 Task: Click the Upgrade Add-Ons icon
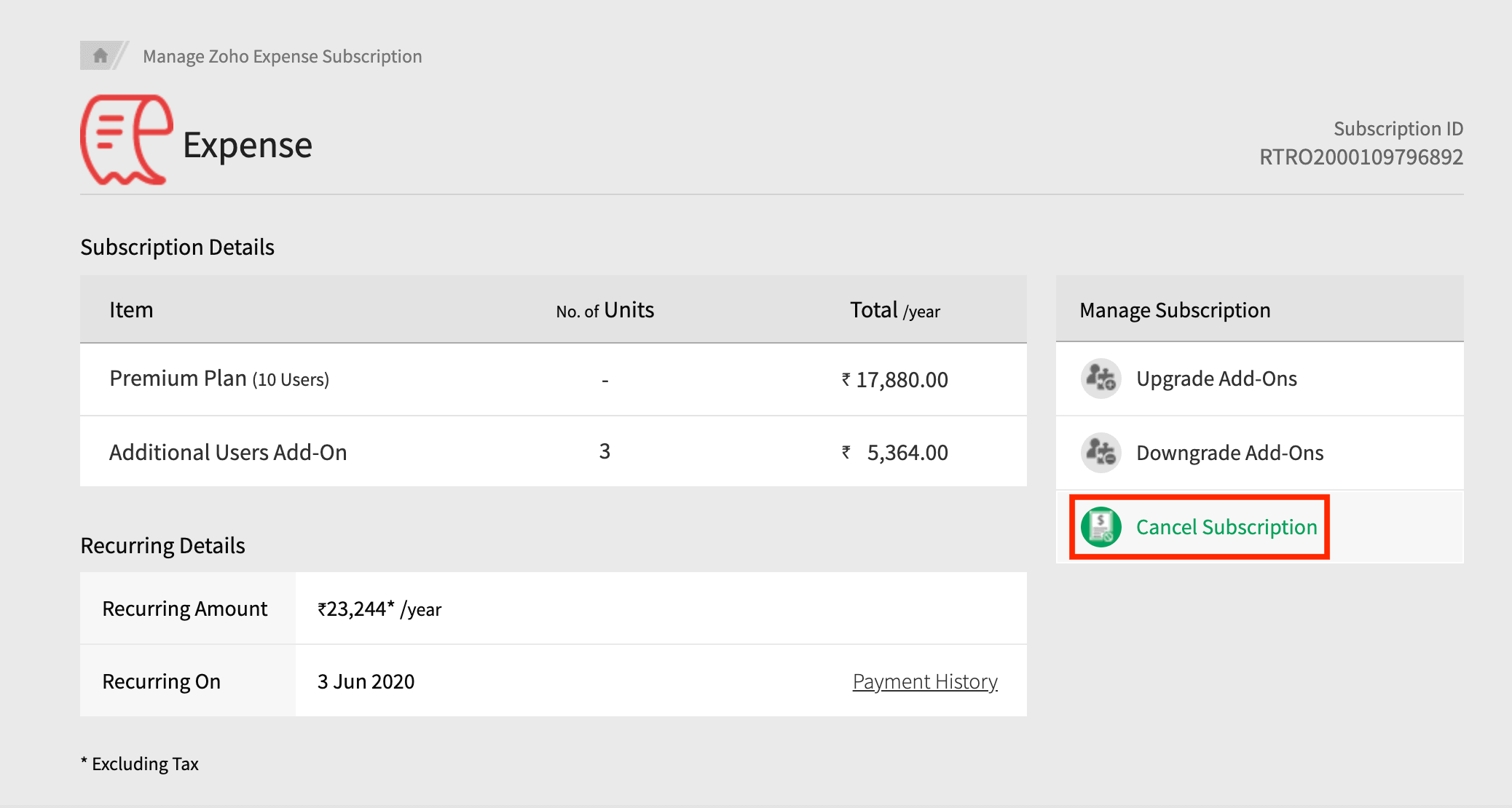point(1100,379)
